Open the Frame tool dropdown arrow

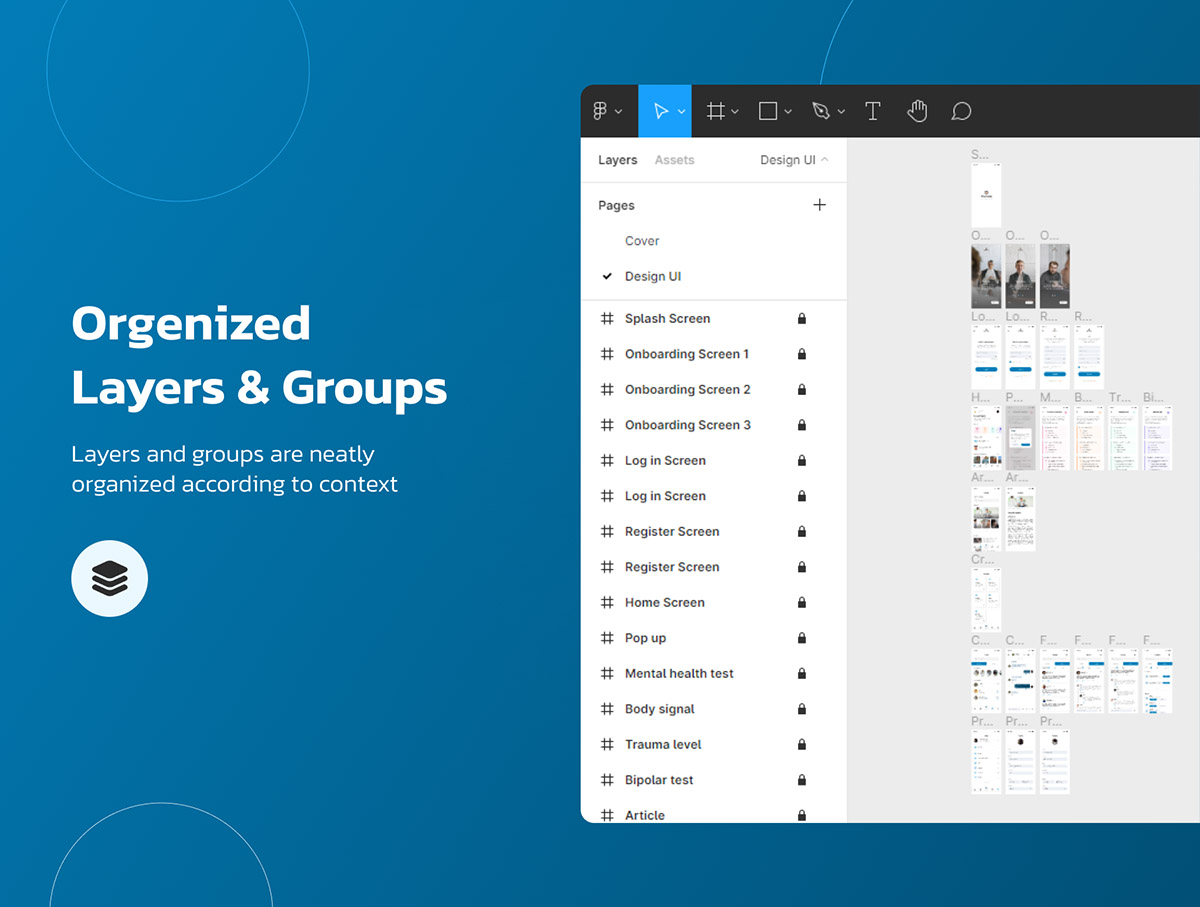(735, 112)
